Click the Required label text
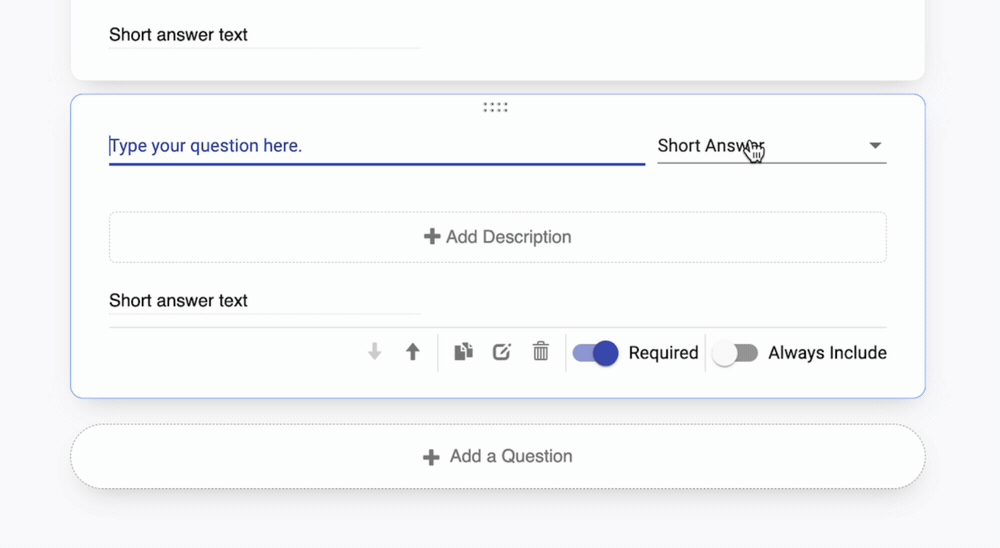The image size is (1000, 548). tap(663, 353)
